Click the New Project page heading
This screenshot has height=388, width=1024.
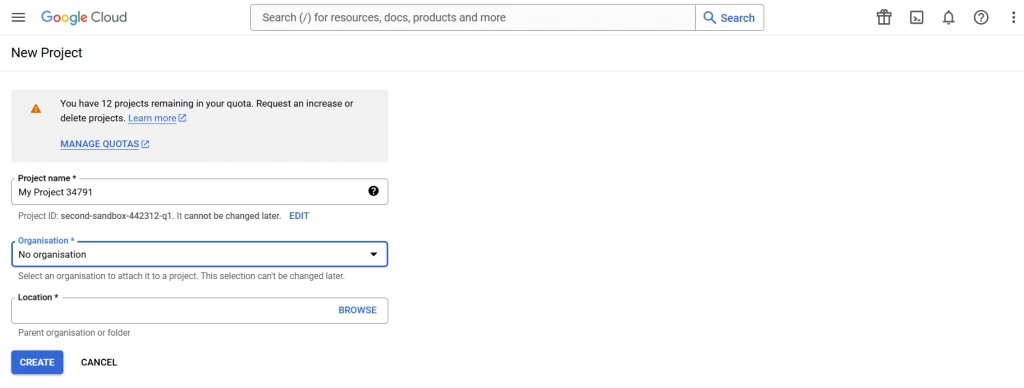[x=47, y=53]
